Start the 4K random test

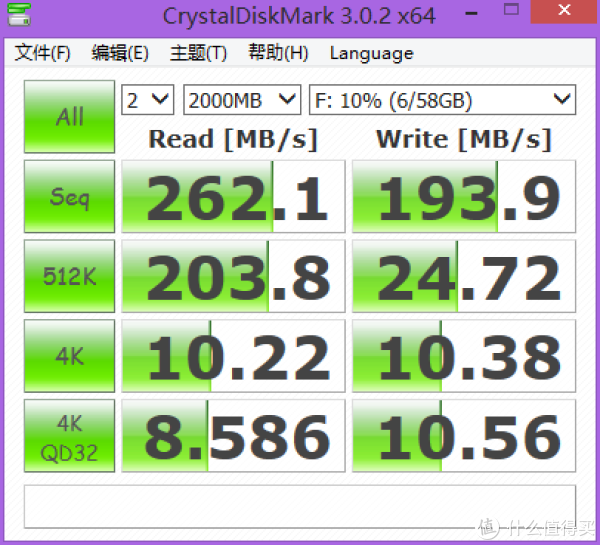[x=69, y=356]
